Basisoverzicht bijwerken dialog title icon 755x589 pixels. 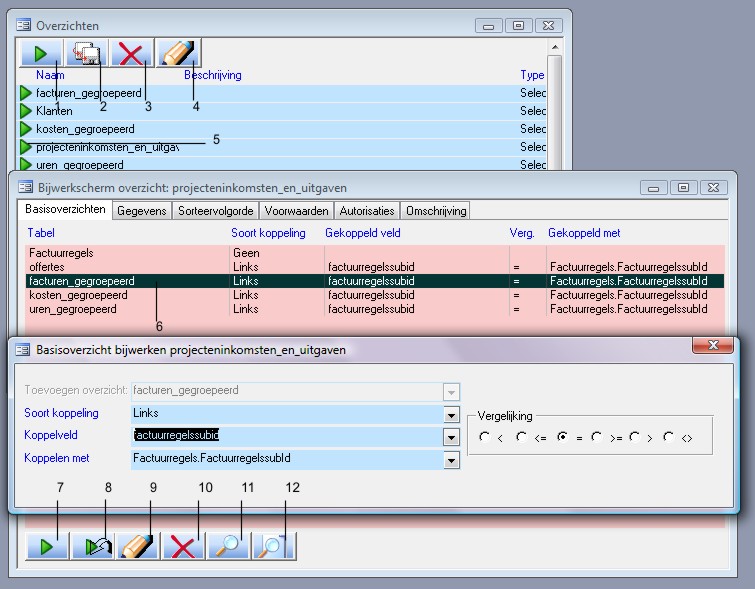click(23, 350)
